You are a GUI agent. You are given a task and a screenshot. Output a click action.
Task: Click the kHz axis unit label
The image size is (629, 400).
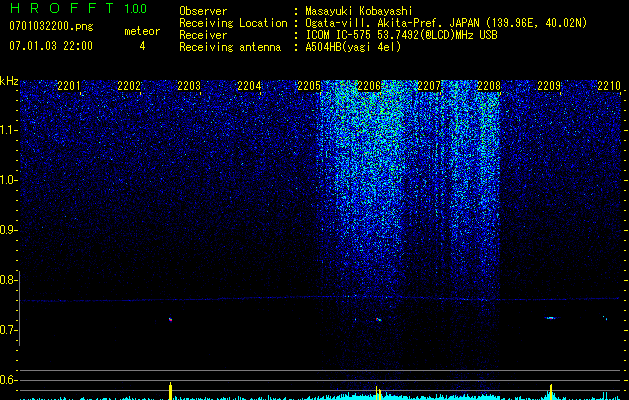click(x=9, y=81)
